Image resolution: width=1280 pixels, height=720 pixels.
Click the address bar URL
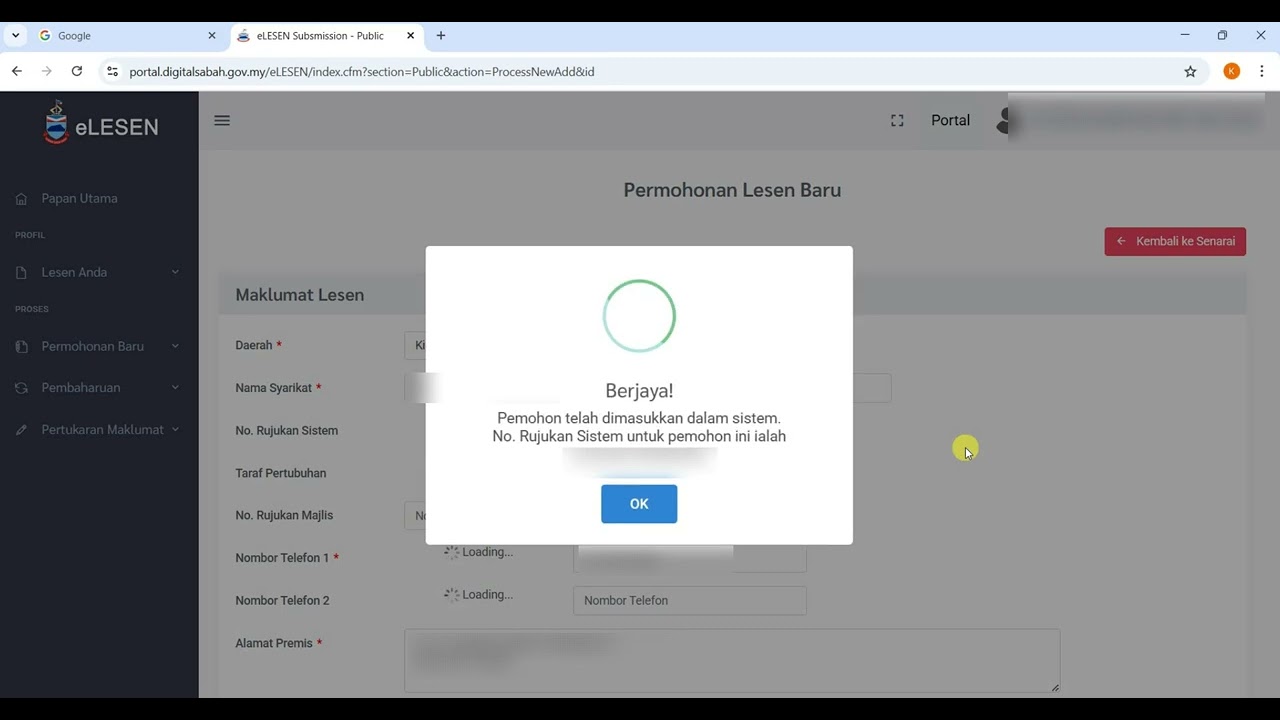click(362, 72)
